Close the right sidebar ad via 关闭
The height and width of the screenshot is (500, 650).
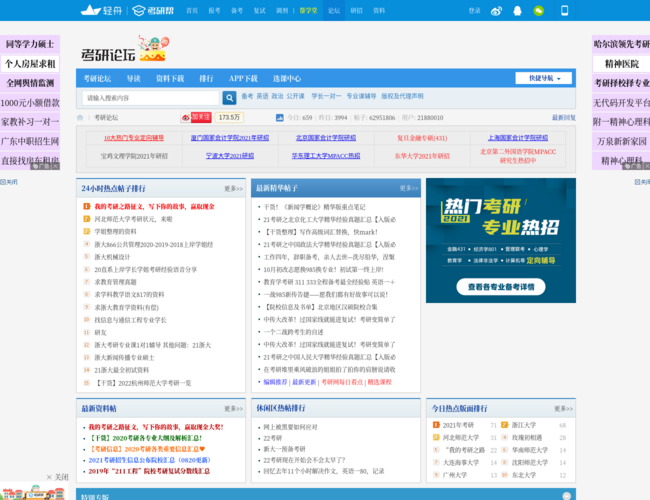click(x=642, y=182)
